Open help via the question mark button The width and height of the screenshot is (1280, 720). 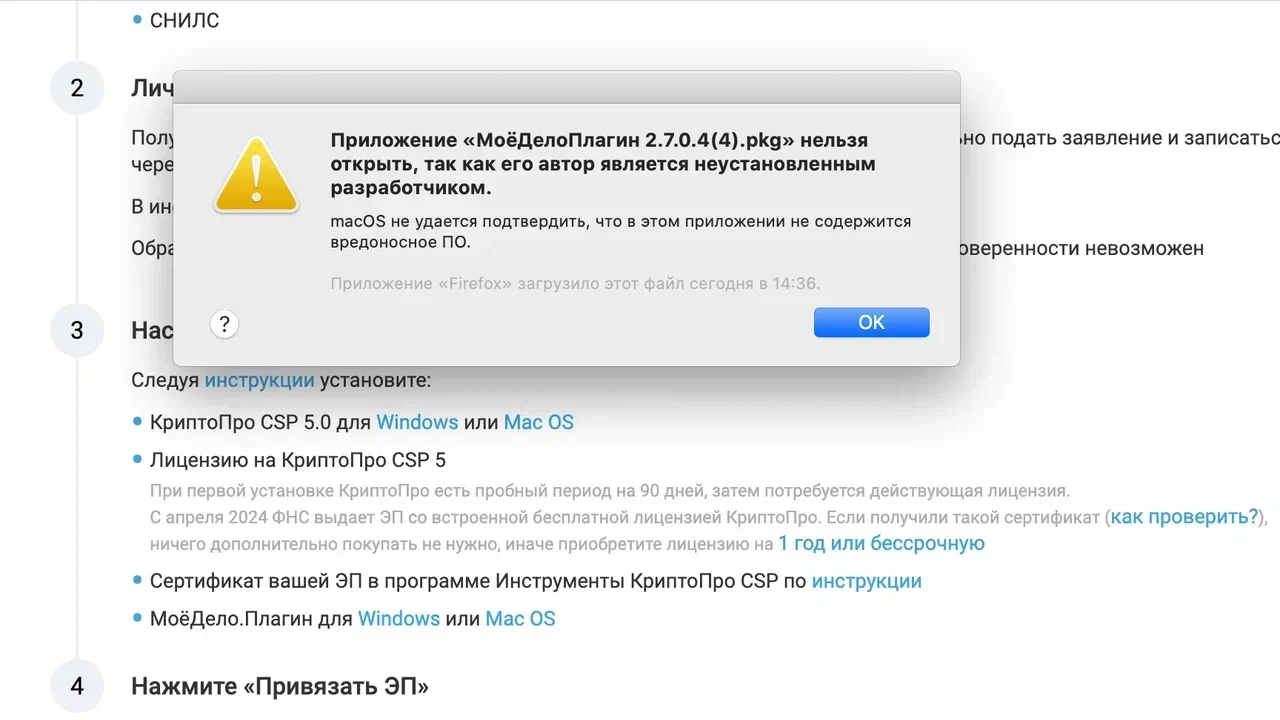click(x=224, y=324)
